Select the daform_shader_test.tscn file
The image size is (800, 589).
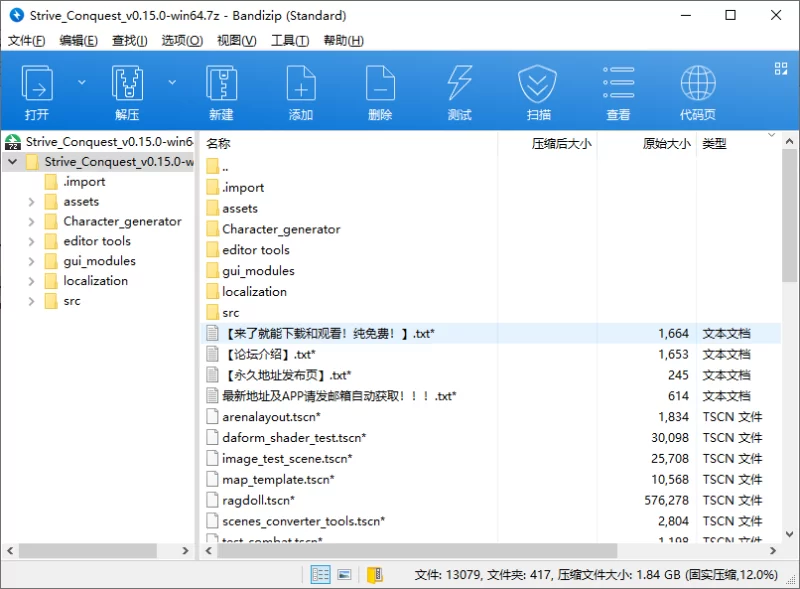point(286,438)
